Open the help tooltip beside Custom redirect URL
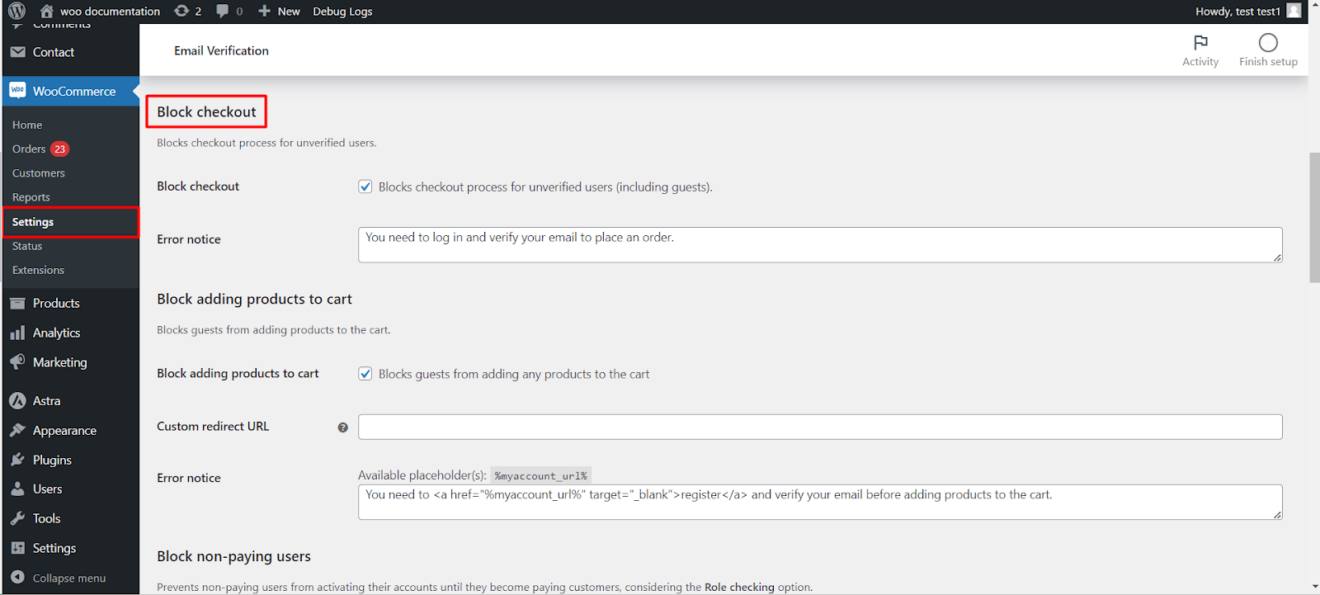Screen dimensions: 1320x595 coord(343,427)
